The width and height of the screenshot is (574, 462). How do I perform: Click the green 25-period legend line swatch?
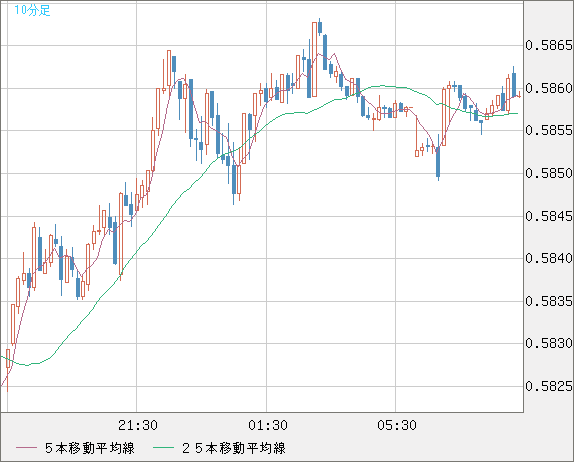coord(163,448)
